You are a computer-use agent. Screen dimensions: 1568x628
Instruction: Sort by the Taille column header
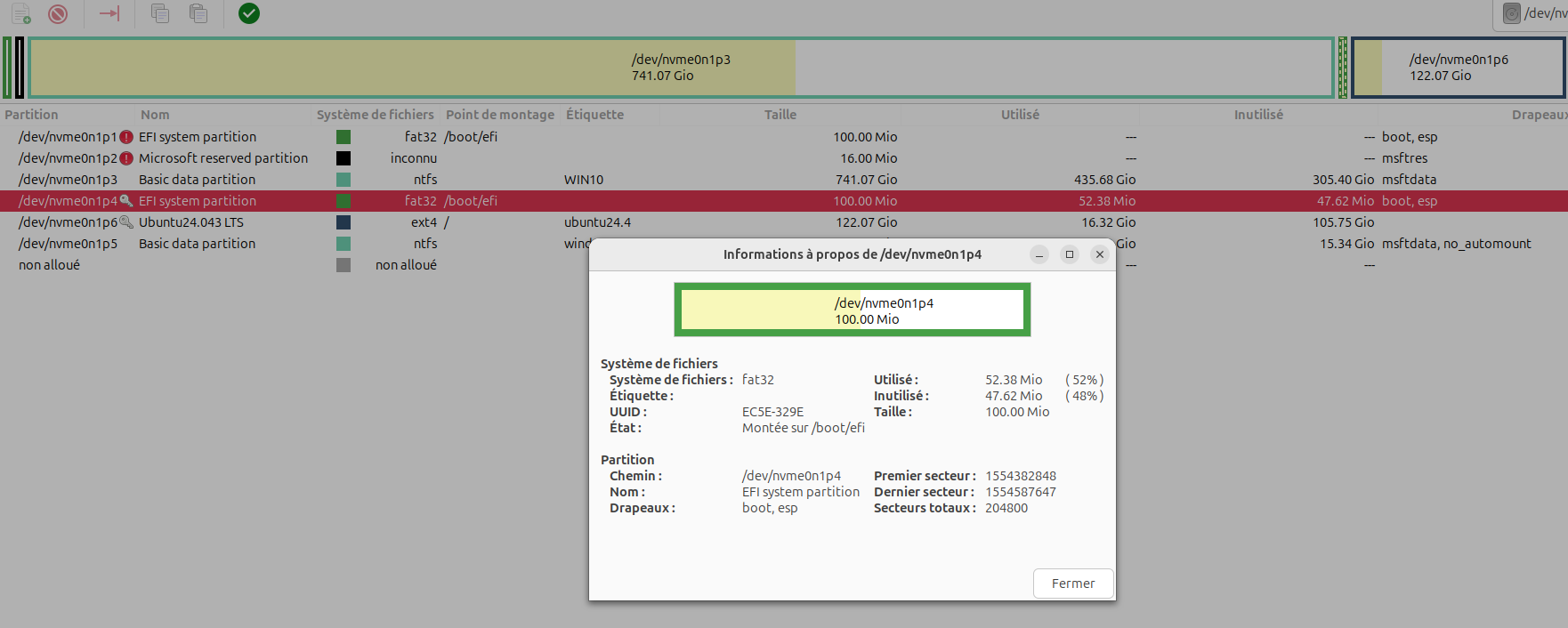tap(780, 115)
